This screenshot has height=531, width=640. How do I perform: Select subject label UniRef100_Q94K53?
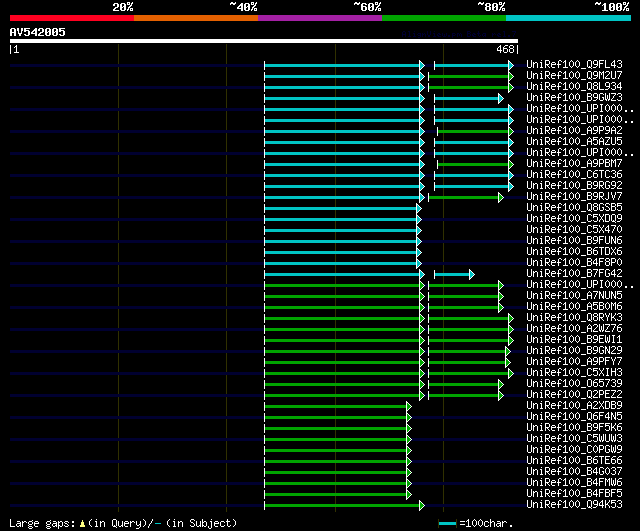pos(574,505)
